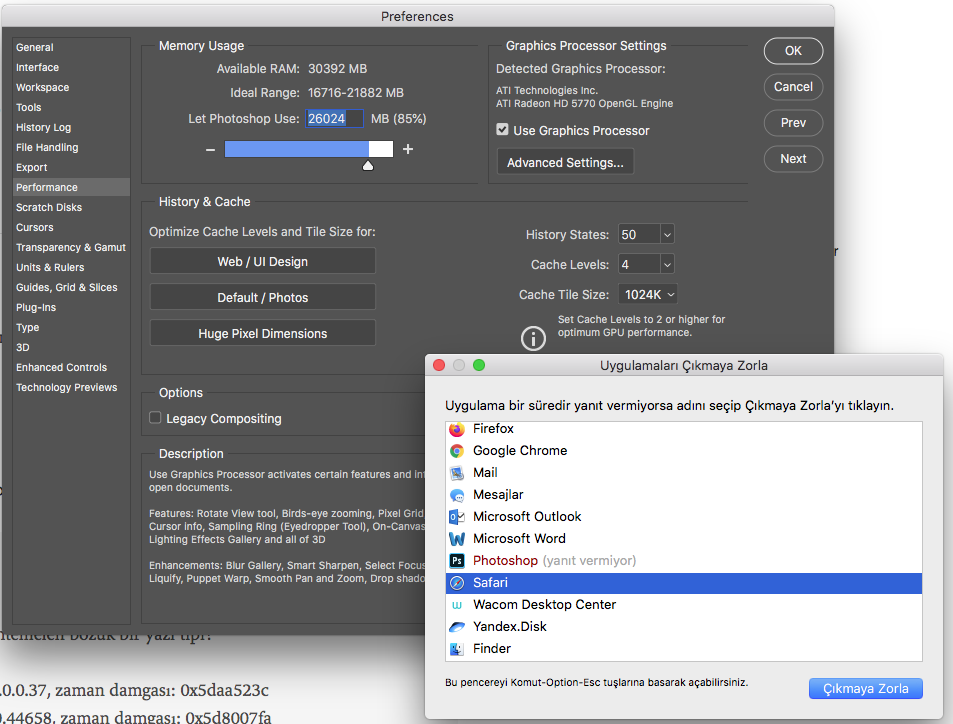Click the blue memory usage slider bar

click(297, 149)
